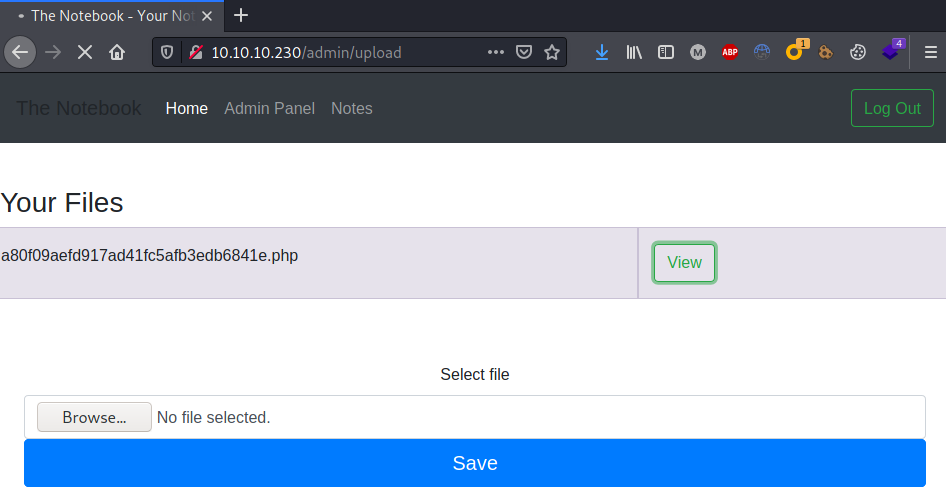
Task: Click the address bar URL field
Action: coord(340,52)
